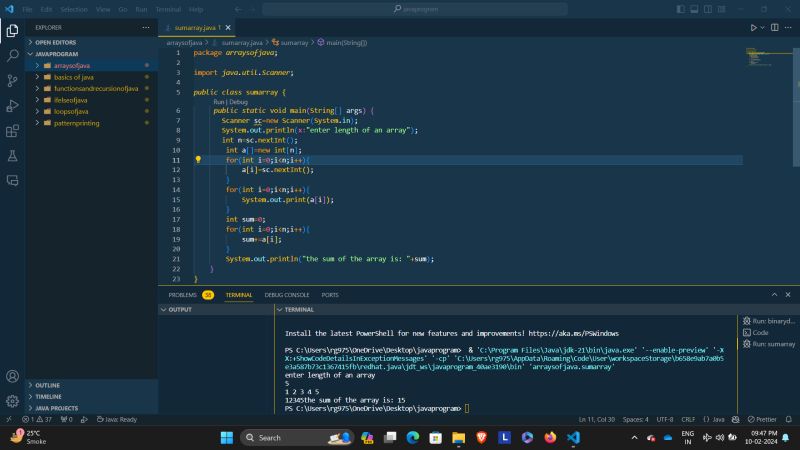Open notifications bell in status bar

click(788, 419)
